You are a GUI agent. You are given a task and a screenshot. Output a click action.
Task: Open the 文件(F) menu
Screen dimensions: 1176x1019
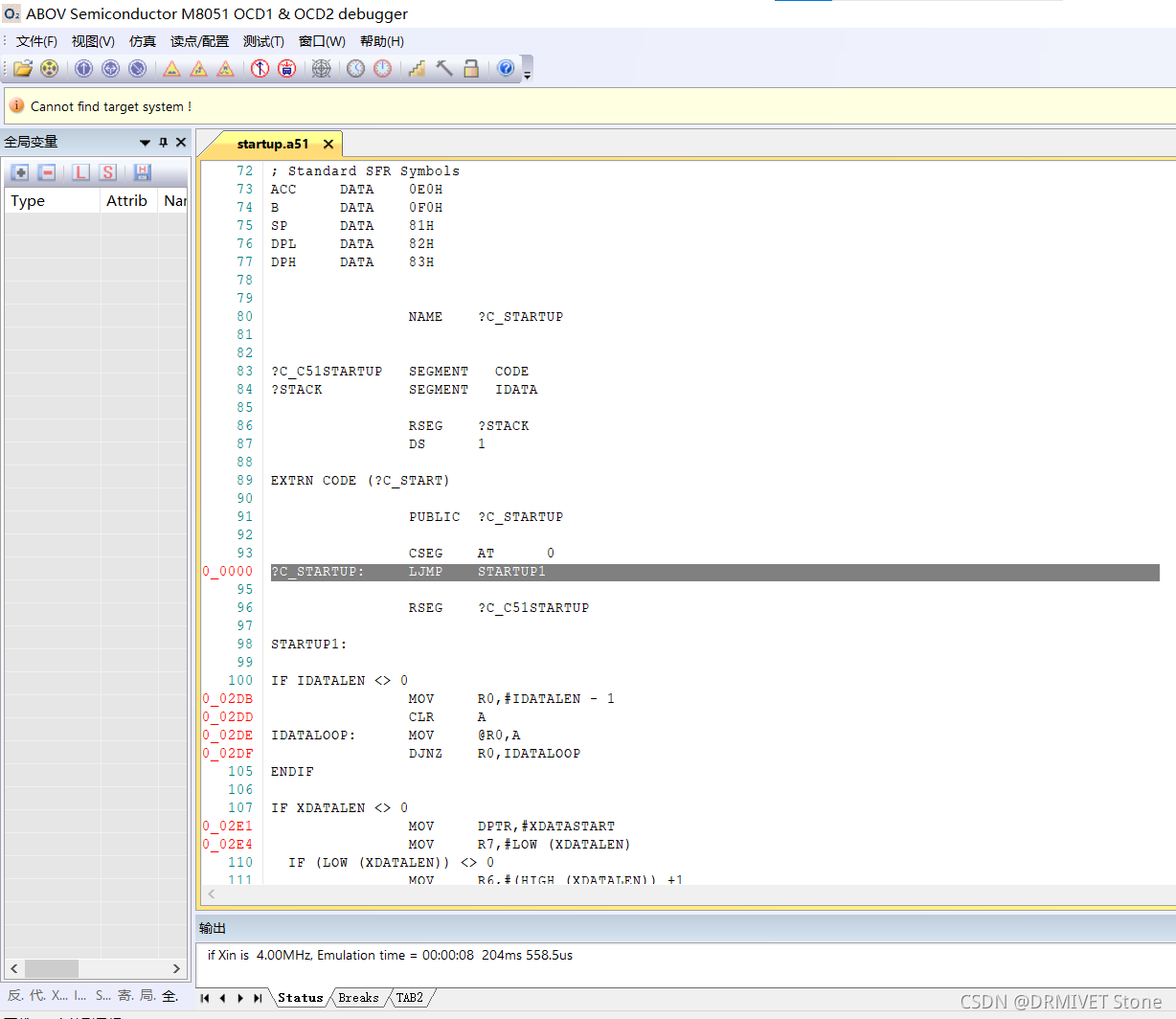(x=36, y=41)
